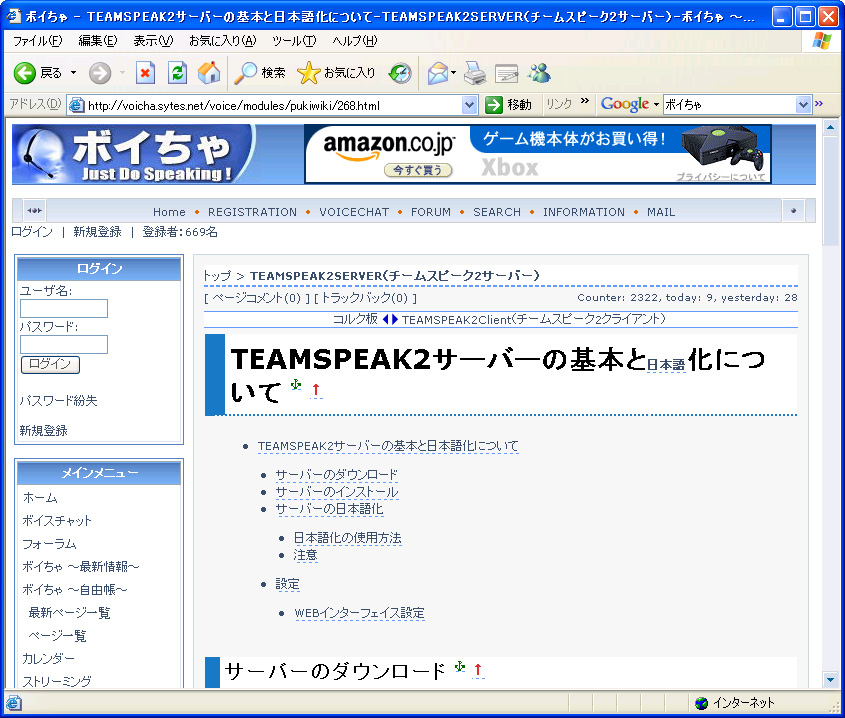Open the ヘルプ(H) menu

[355, 41]
